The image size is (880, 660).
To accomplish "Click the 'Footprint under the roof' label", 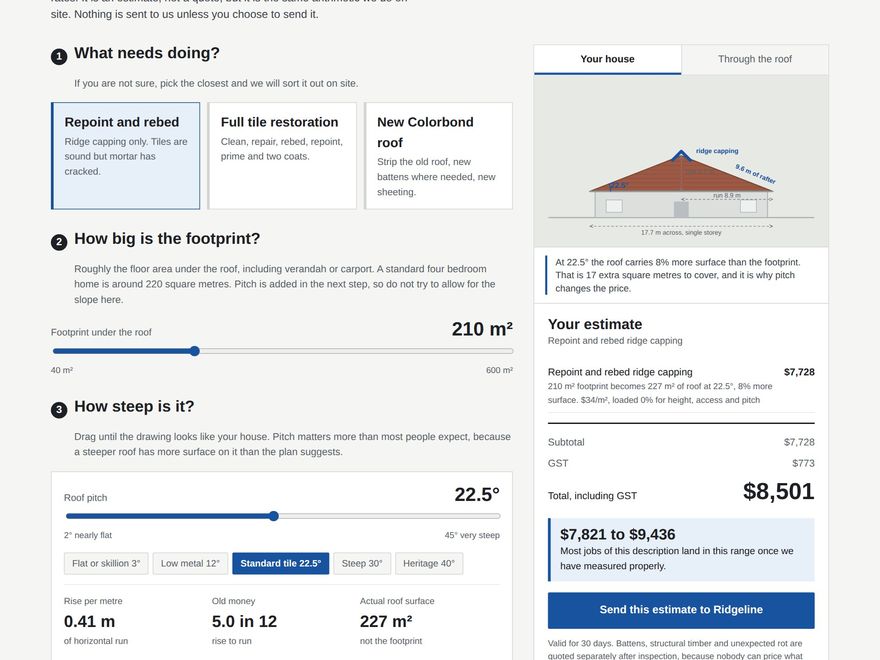I will pos(101,332).
